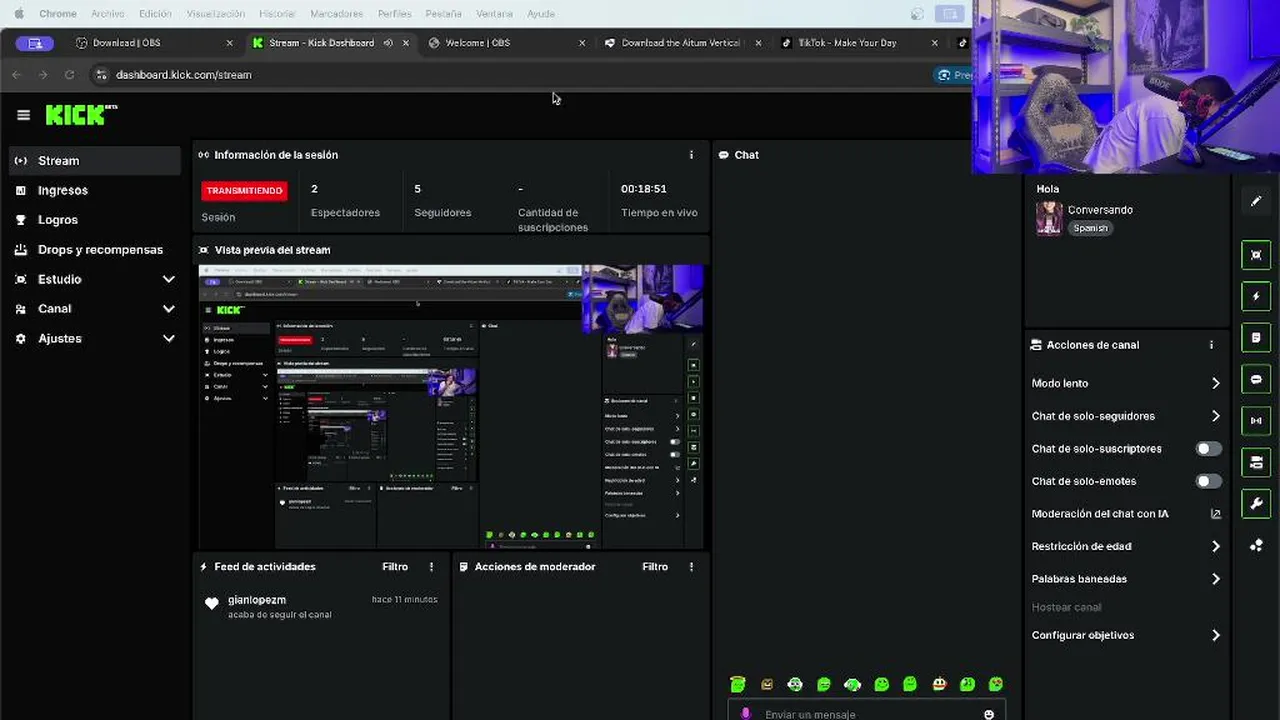
Task: Click the chat bubble quick action icon
Action: coord(1256,380)
